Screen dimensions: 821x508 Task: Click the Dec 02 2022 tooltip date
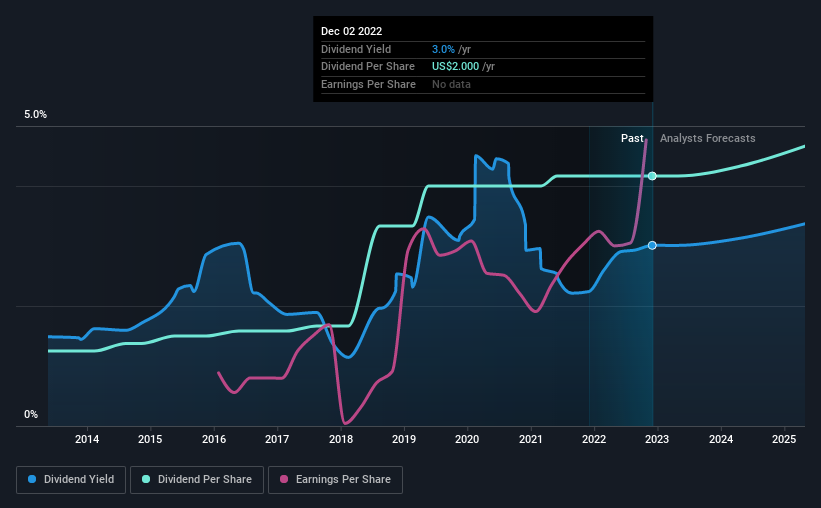[351, 31]
